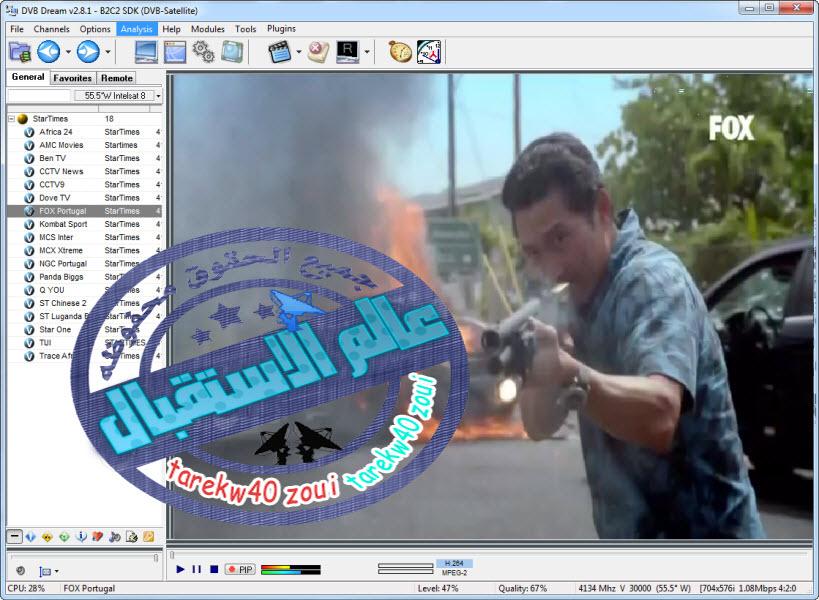Click the clapperboard recording icon

[x=279, y=52]
